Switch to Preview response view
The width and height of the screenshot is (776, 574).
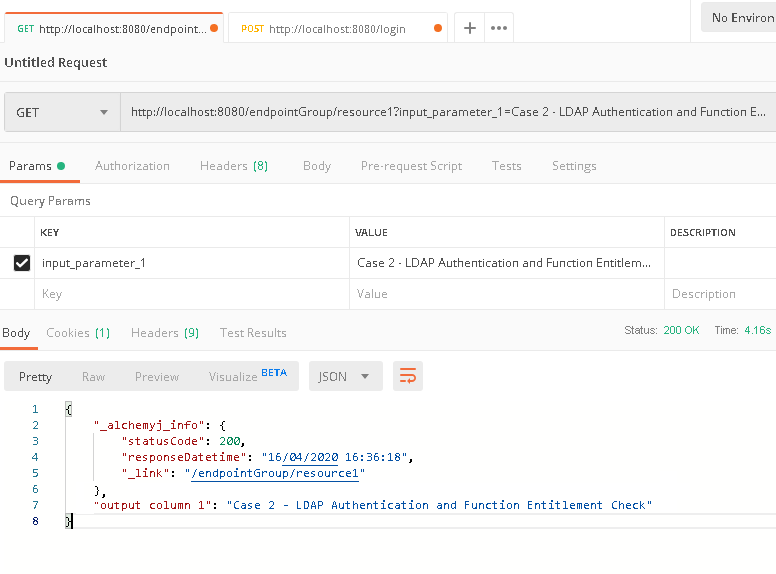157,377
